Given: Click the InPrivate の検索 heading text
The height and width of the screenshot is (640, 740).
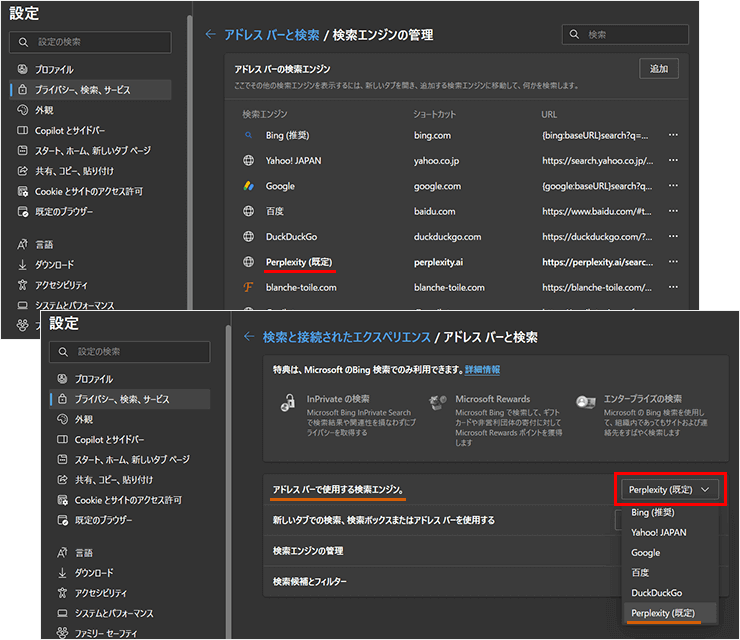Looking at the screenshot, I should point(338,399).
